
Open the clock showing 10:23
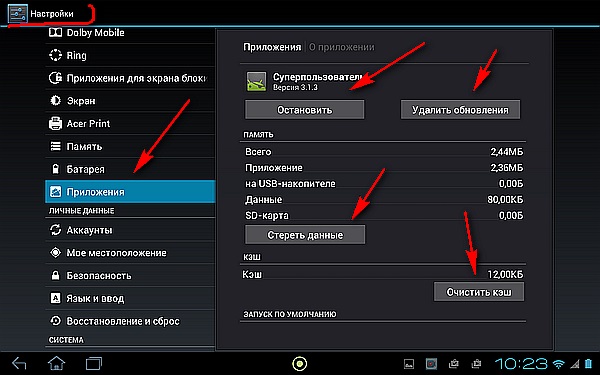coord(522,363)
